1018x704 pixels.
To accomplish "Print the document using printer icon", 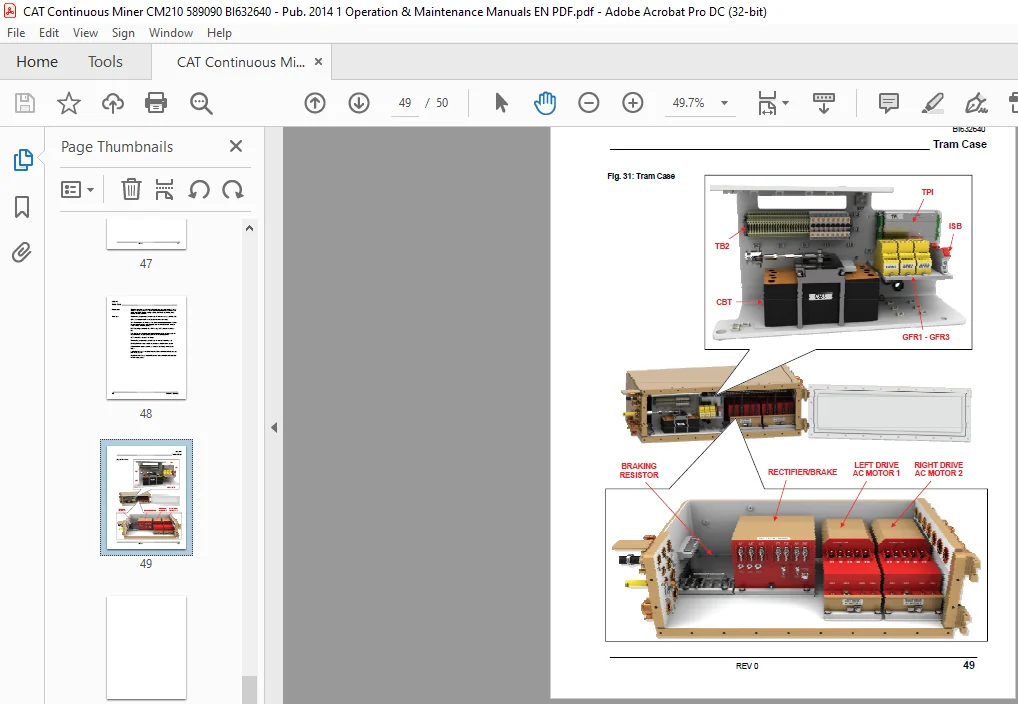I will tap(156, 103).
